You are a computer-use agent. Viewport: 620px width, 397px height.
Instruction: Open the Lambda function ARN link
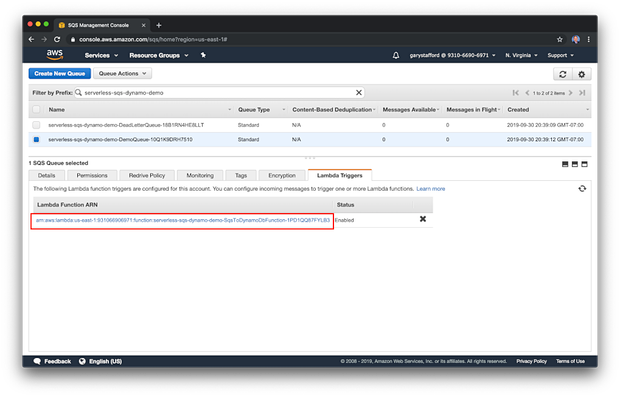(183, 220)
